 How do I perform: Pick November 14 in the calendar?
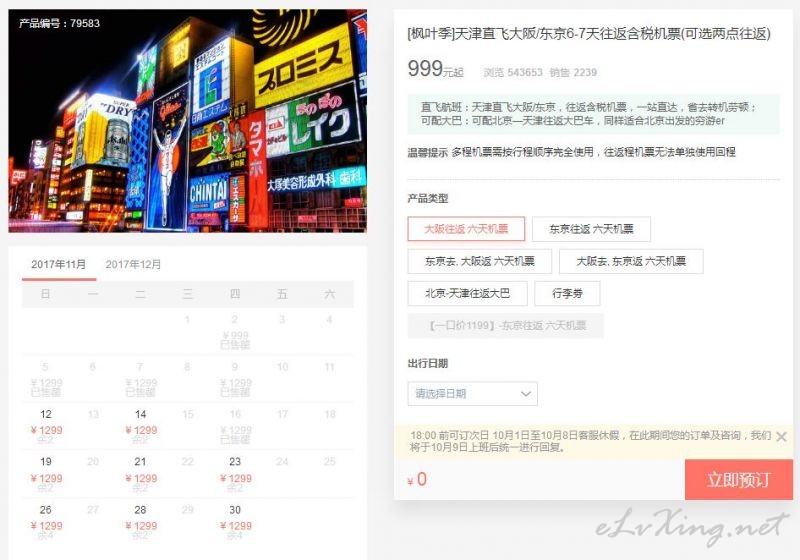(140, 425)
